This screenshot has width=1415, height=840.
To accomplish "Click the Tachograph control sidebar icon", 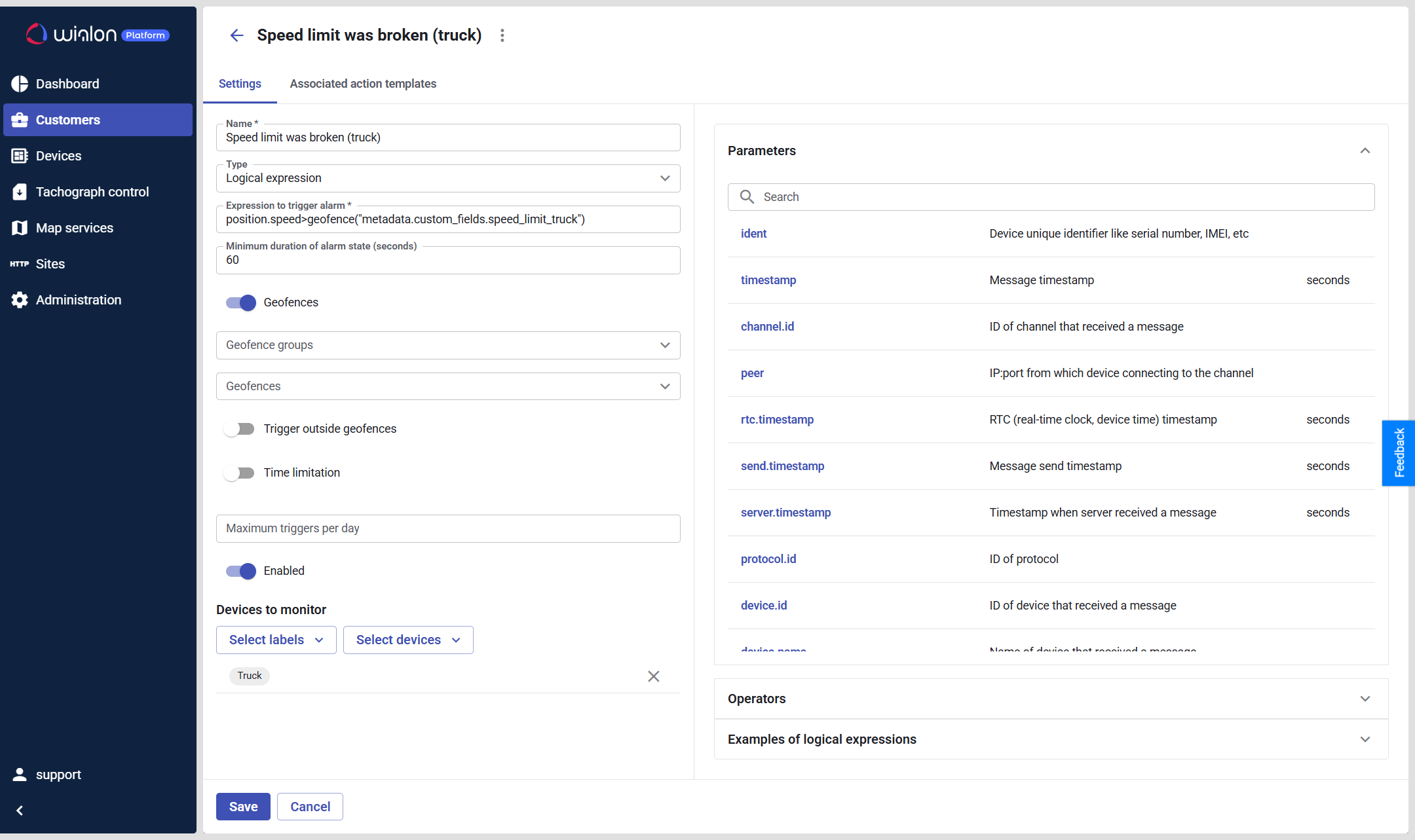I will point(20,192).
